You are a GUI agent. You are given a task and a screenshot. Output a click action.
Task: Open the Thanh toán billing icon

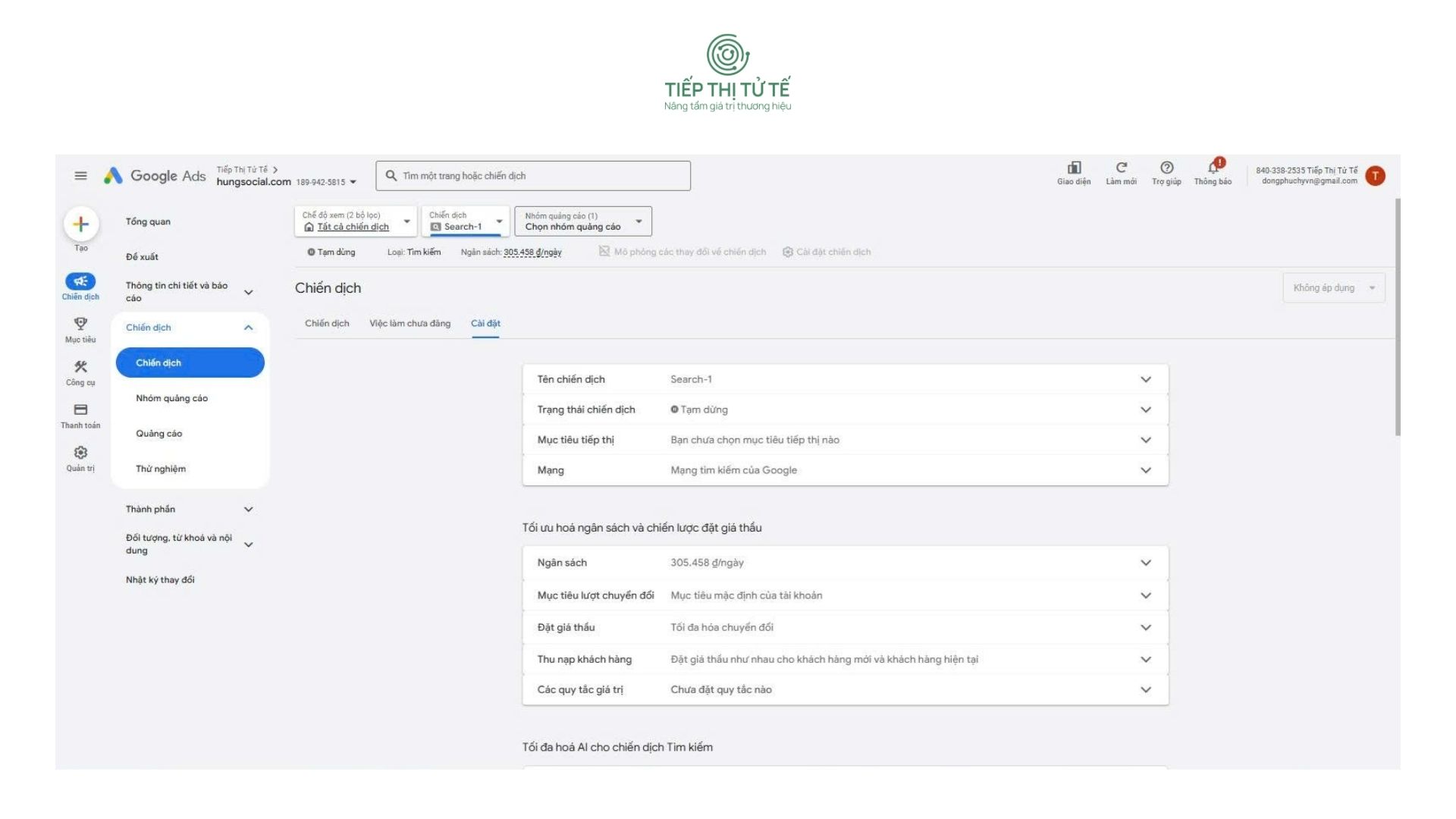pyautogui.click(x=80, y=410)
